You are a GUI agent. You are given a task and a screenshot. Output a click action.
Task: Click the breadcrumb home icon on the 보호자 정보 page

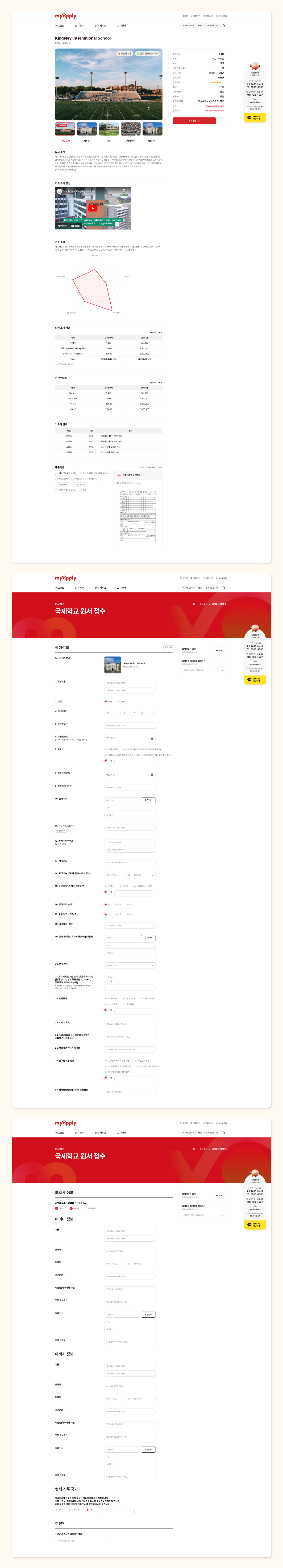tap(194, 1149)
